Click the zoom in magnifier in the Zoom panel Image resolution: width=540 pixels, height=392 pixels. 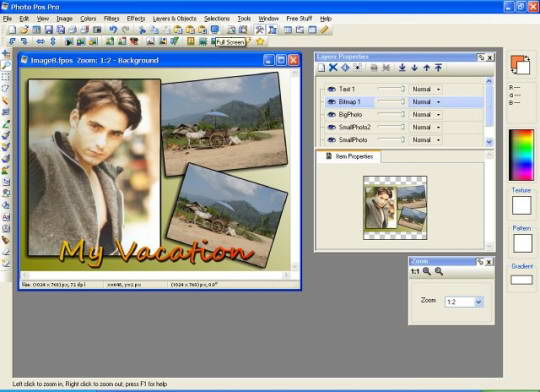[x=427, y=271]
